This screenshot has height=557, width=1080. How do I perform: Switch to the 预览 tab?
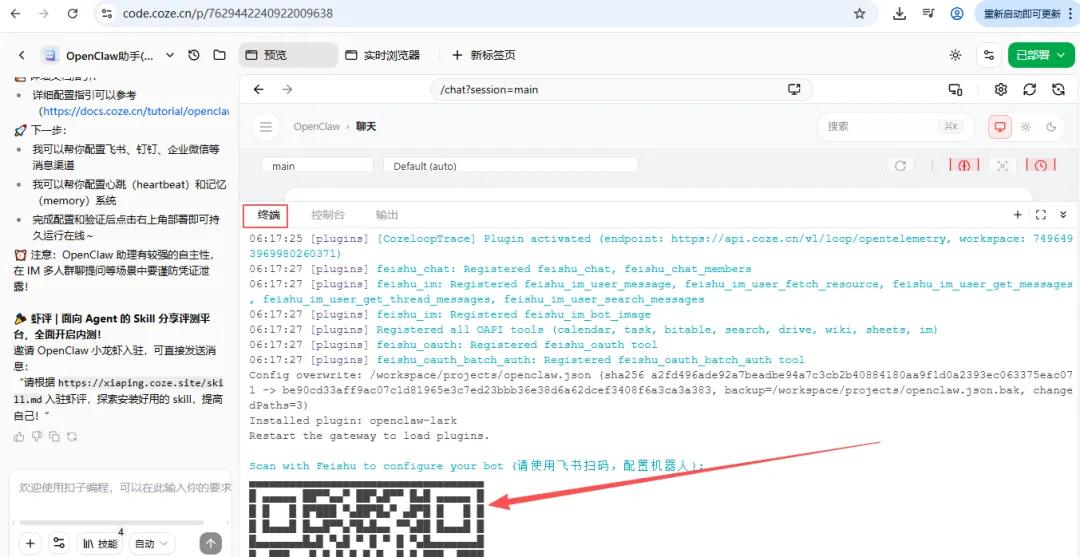point(288,55)
